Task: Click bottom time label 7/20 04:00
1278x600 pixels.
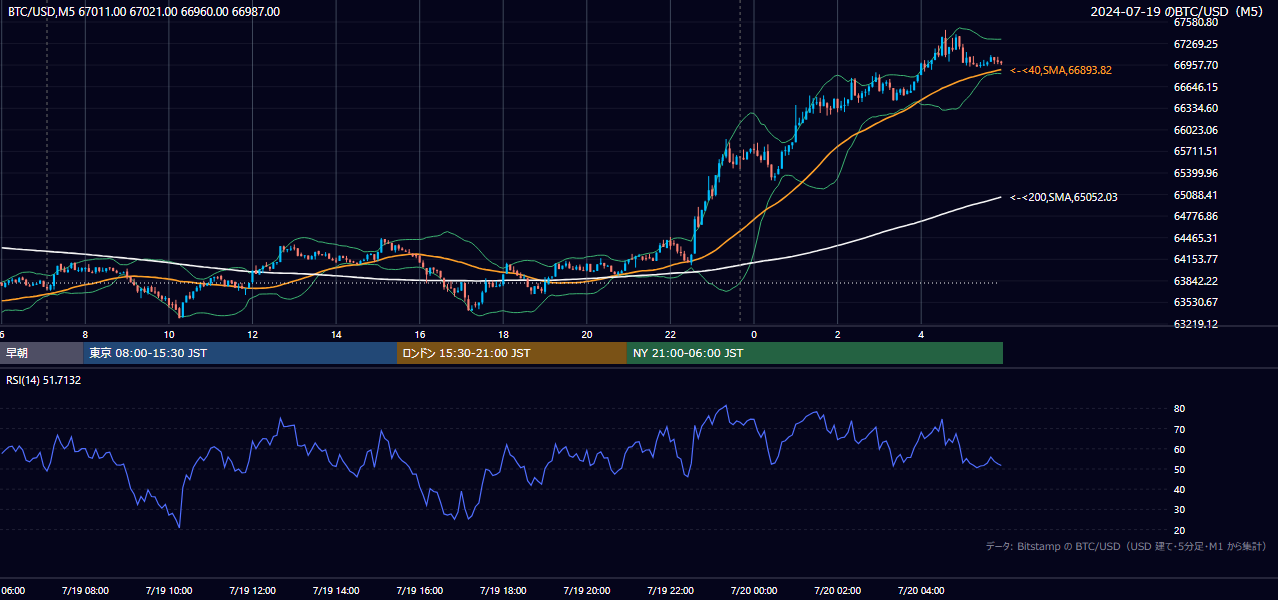Action: (921, 591)
